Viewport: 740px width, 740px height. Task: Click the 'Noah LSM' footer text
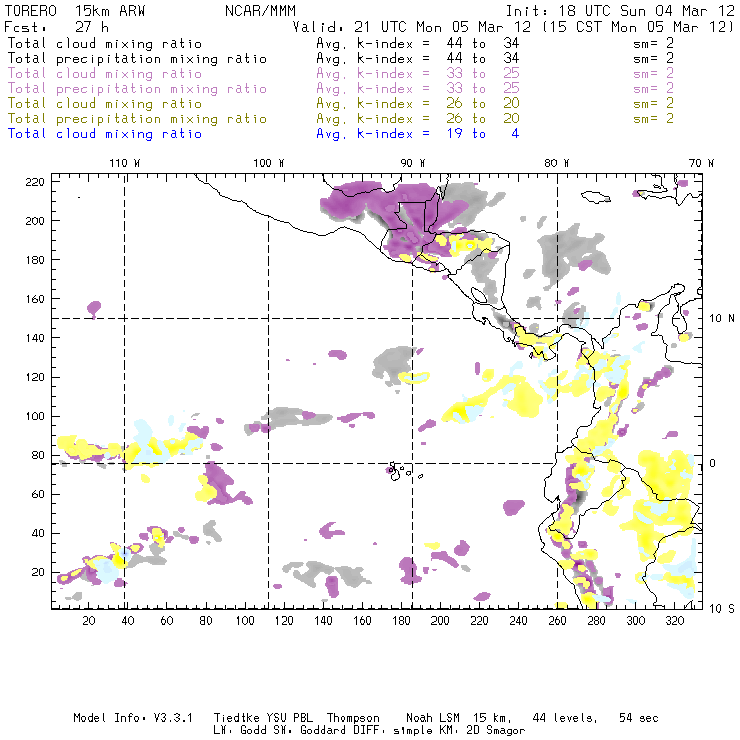[x=433, y=718]
